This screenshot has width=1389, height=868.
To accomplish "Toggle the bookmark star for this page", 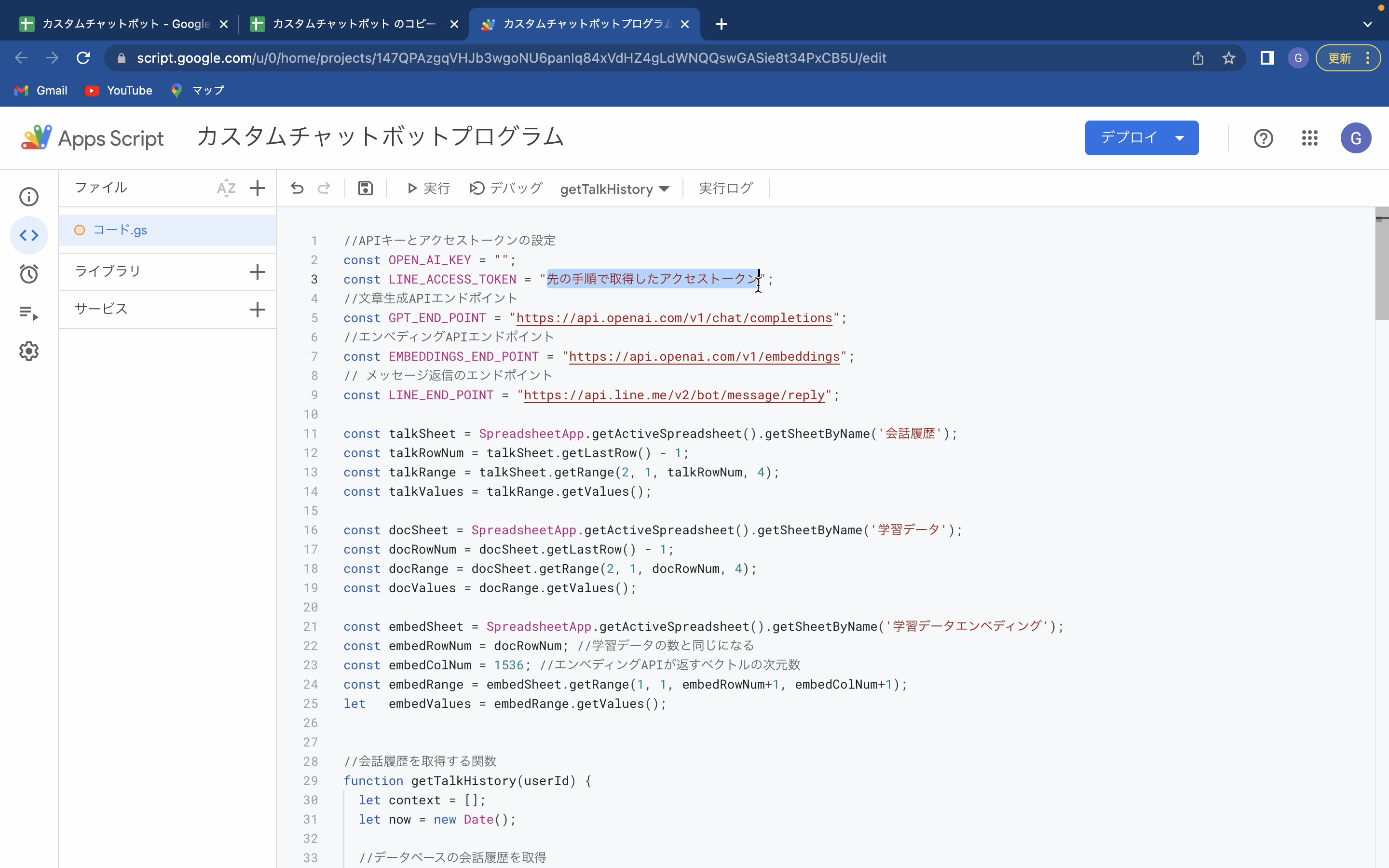I will click(1228, 57).
